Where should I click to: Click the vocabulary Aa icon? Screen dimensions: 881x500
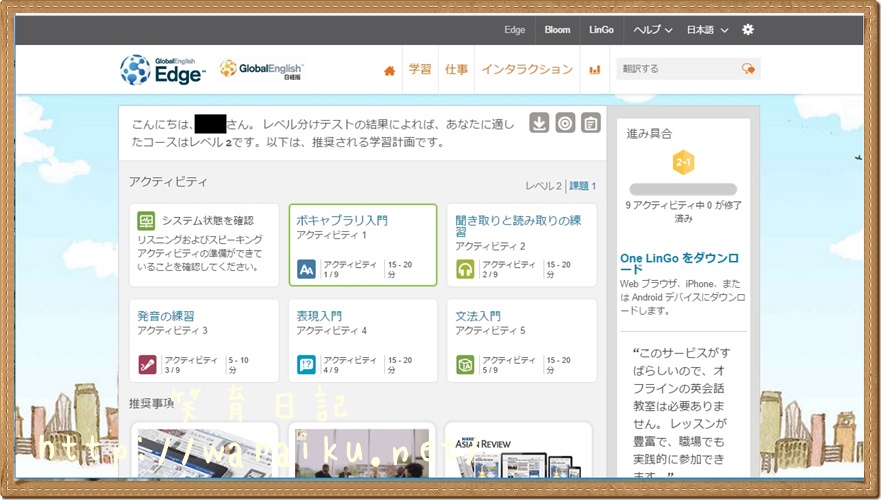coord(306,269)
